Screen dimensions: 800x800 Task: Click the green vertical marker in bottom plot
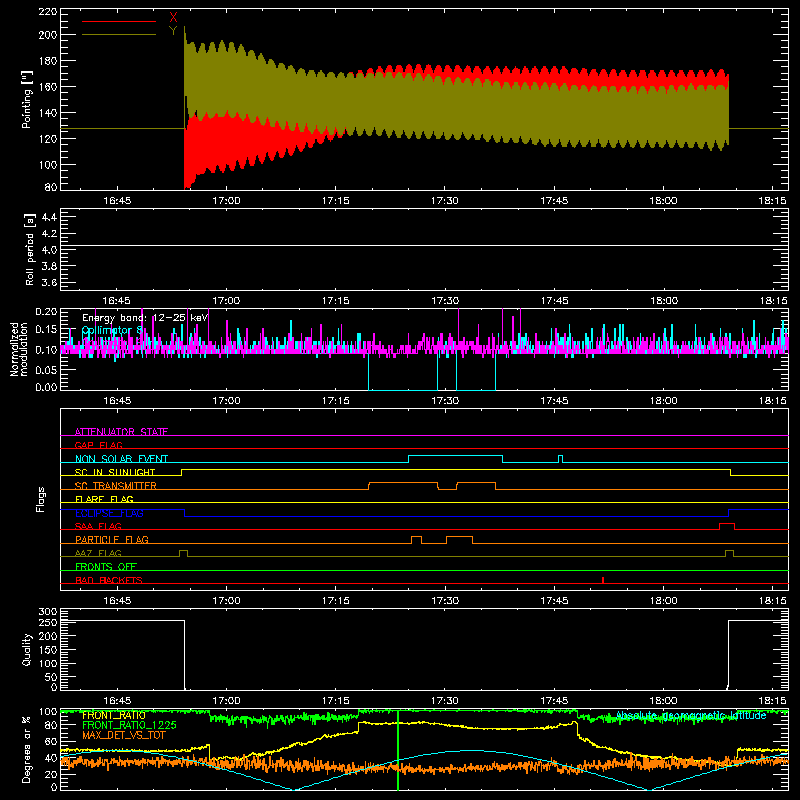398,750
